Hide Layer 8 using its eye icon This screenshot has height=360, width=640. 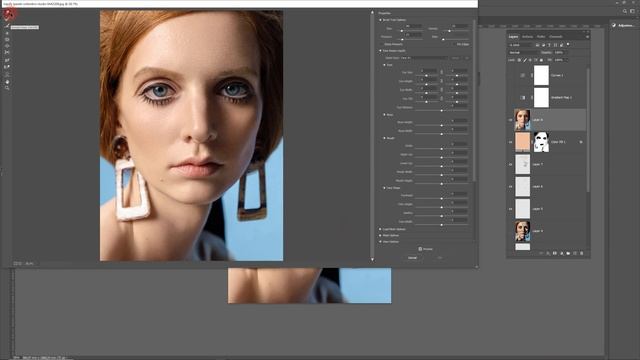pyautogui.click(x=511, y=120)
